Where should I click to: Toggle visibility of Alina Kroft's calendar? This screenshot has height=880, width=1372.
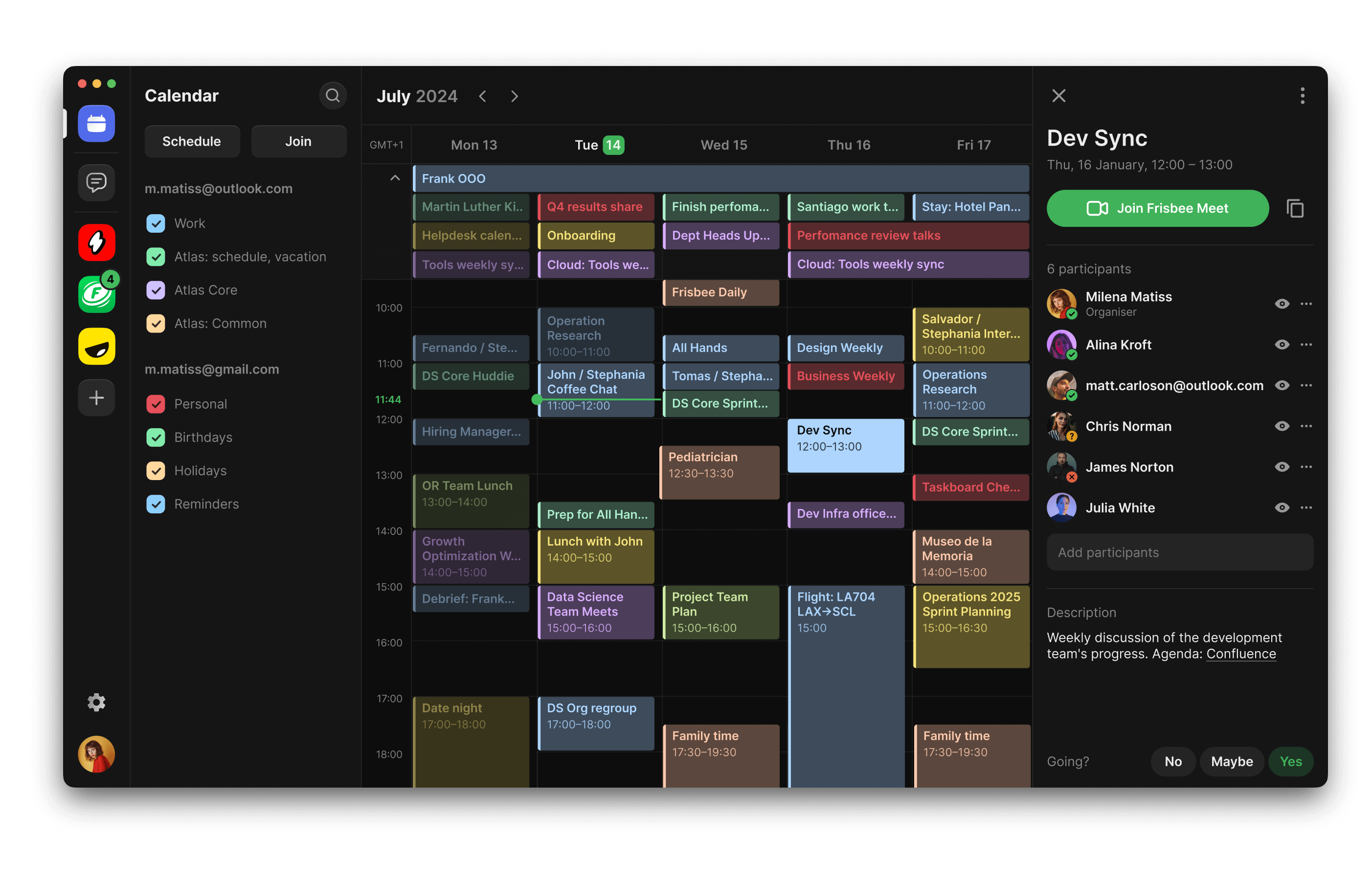(x=1282, y=344)
